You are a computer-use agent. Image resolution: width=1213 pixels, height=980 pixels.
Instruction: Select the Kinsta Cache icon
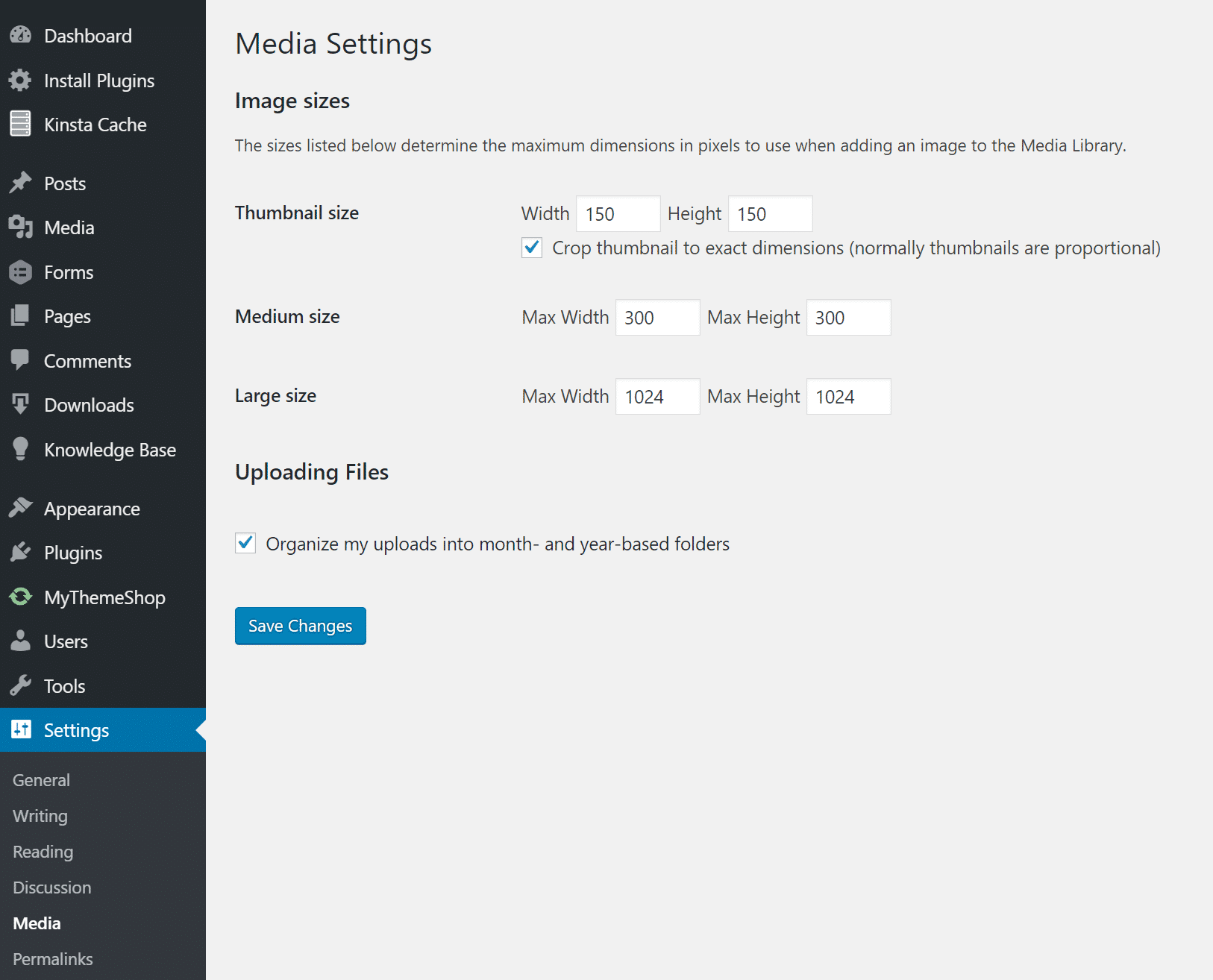[x=20, y=124]
